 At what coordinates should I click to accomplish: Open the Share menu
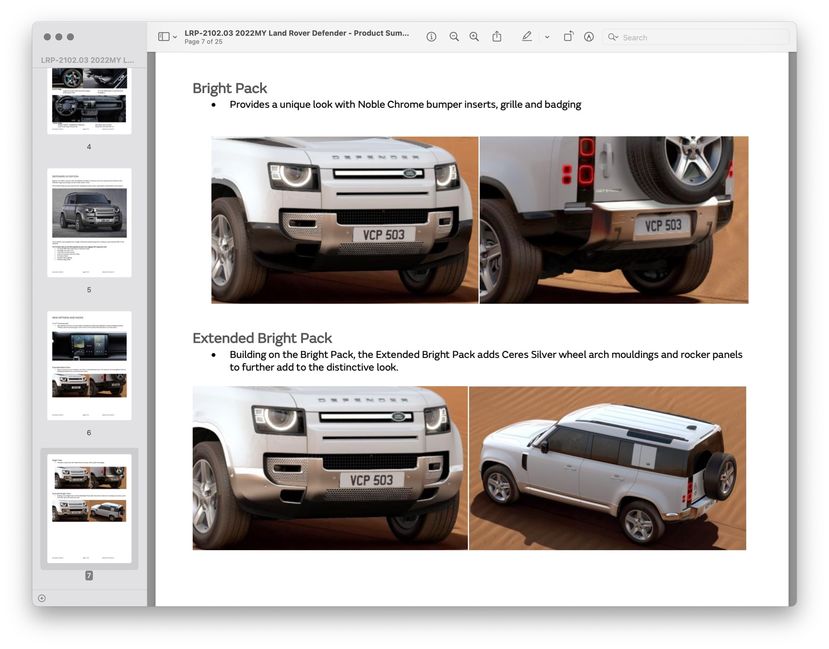click(x=497, y=36)
